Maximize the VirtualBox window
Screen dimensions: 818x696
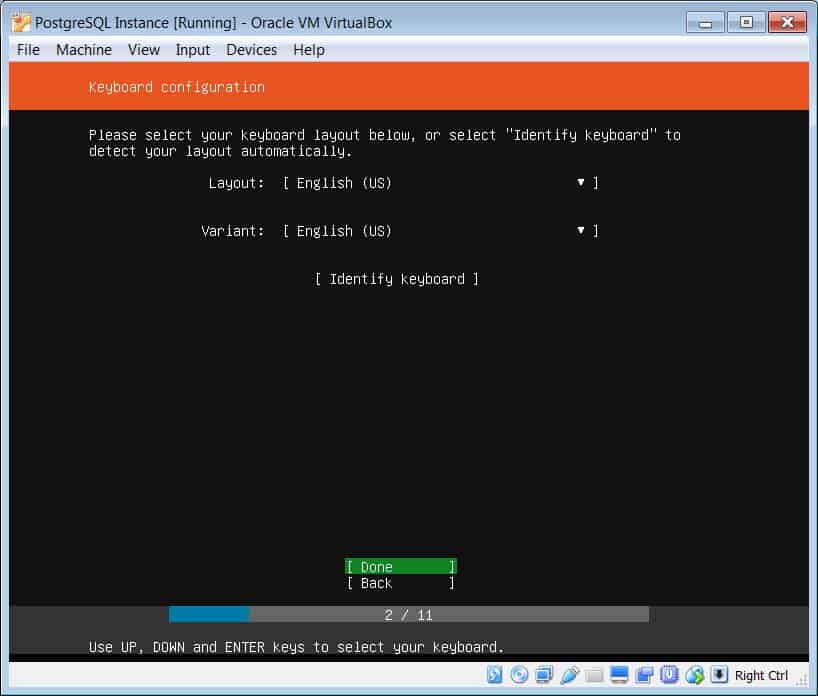746,22
